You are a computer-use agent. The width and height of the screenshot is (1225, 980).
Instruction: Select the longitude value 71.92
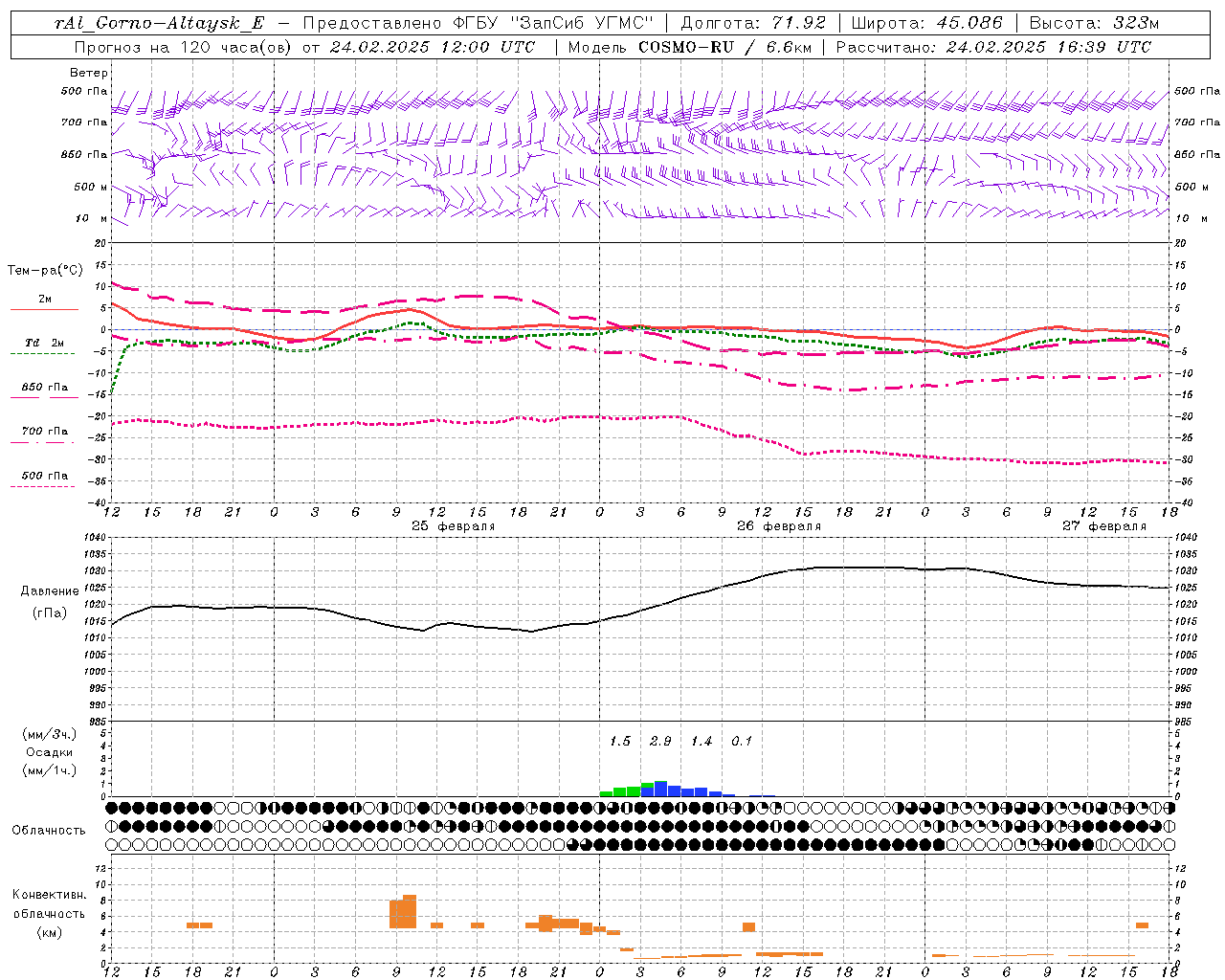coord(799,23)
